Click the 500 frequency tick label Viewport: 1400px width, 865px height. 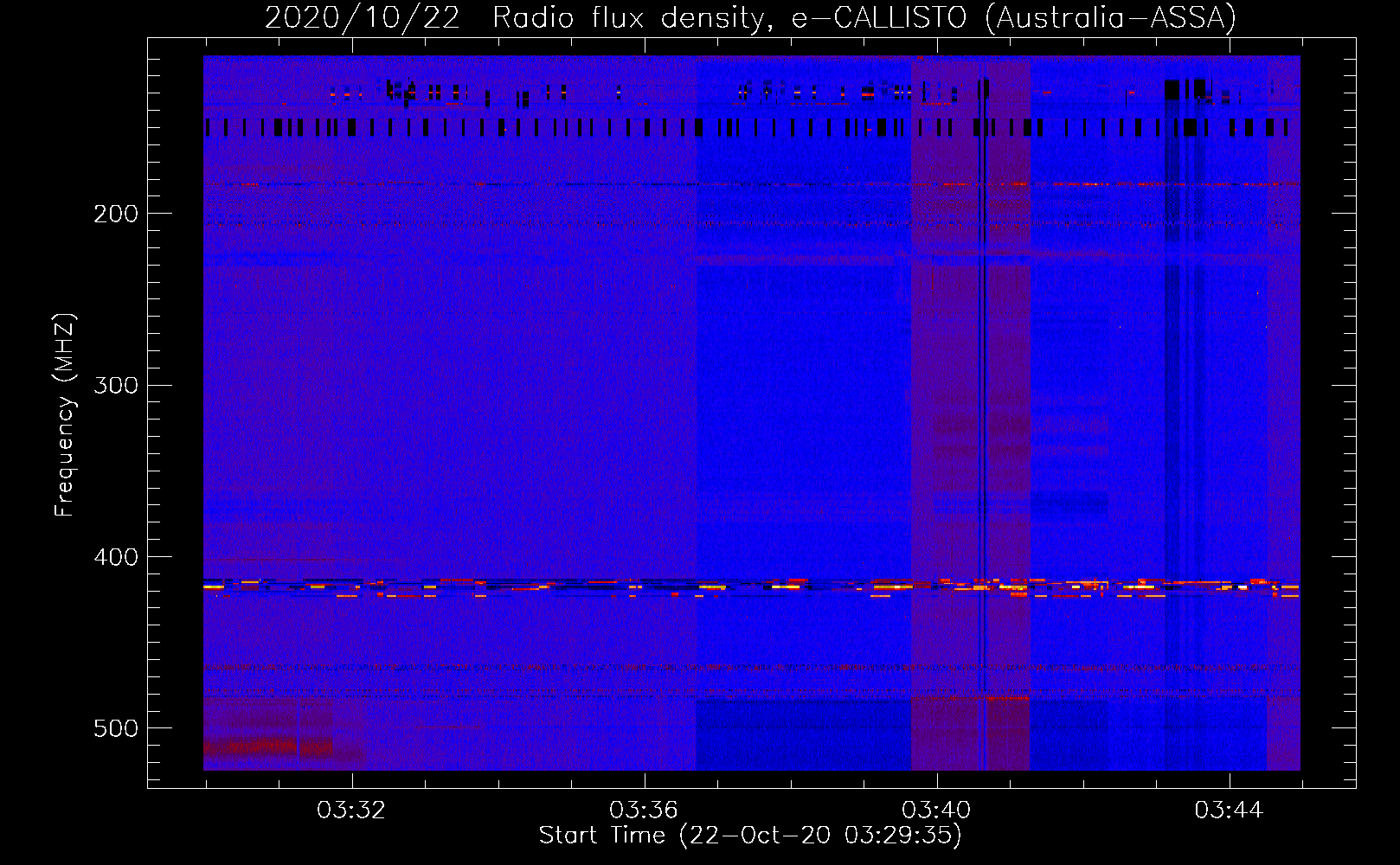pyautogui.click(x=116, y=728)
